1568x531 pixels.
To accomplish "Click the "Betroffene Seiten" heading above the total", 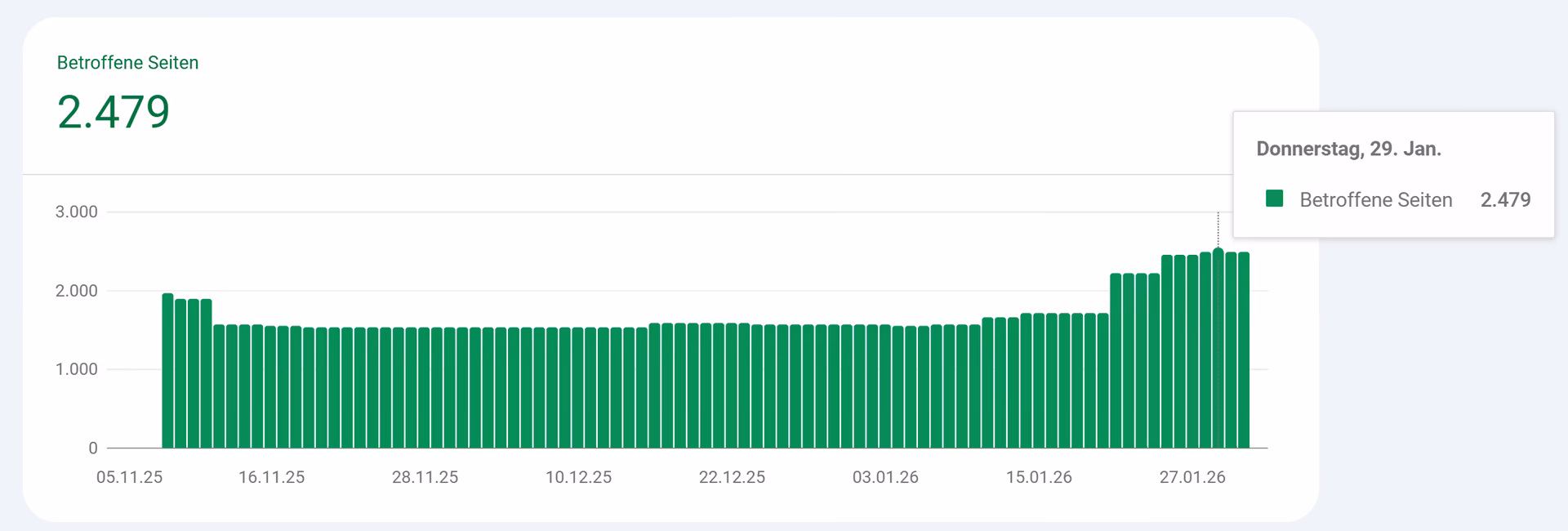I will click(x=127, y=63).
